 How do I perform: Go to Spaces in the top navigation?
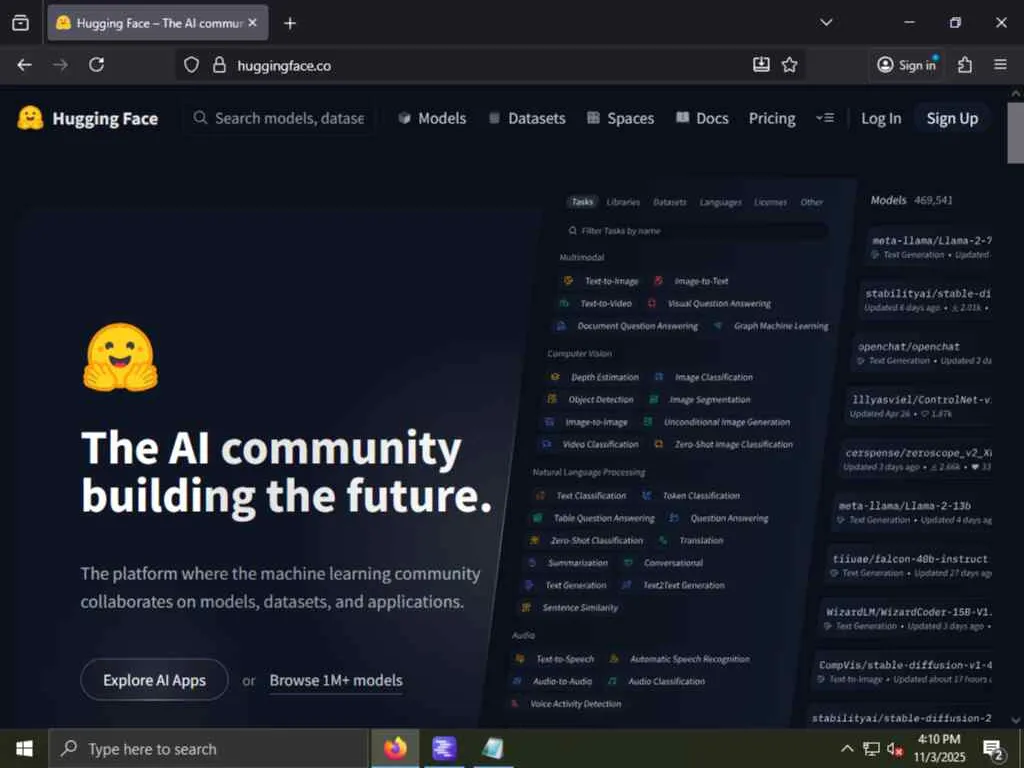point(620,118)
